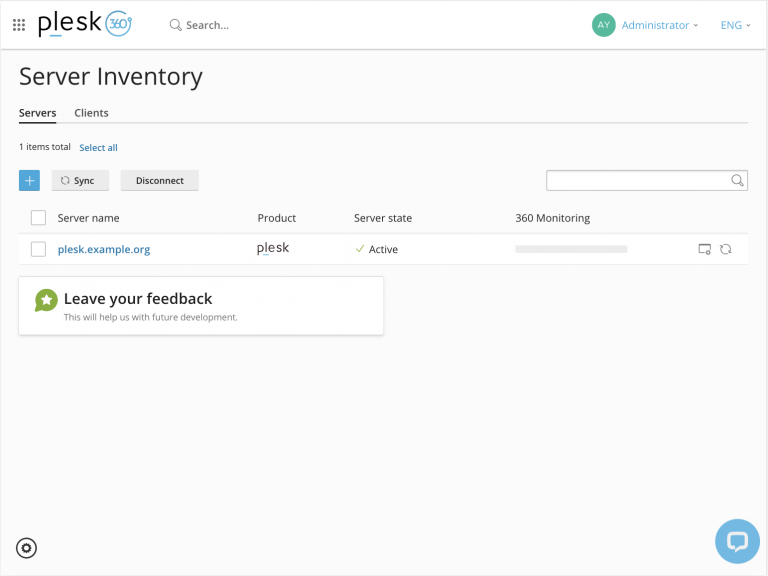The height and width of the screenshot is (576, 768).
Task: Click the Disconnect button
Action: pyautogui.click(x=160, y=181)
